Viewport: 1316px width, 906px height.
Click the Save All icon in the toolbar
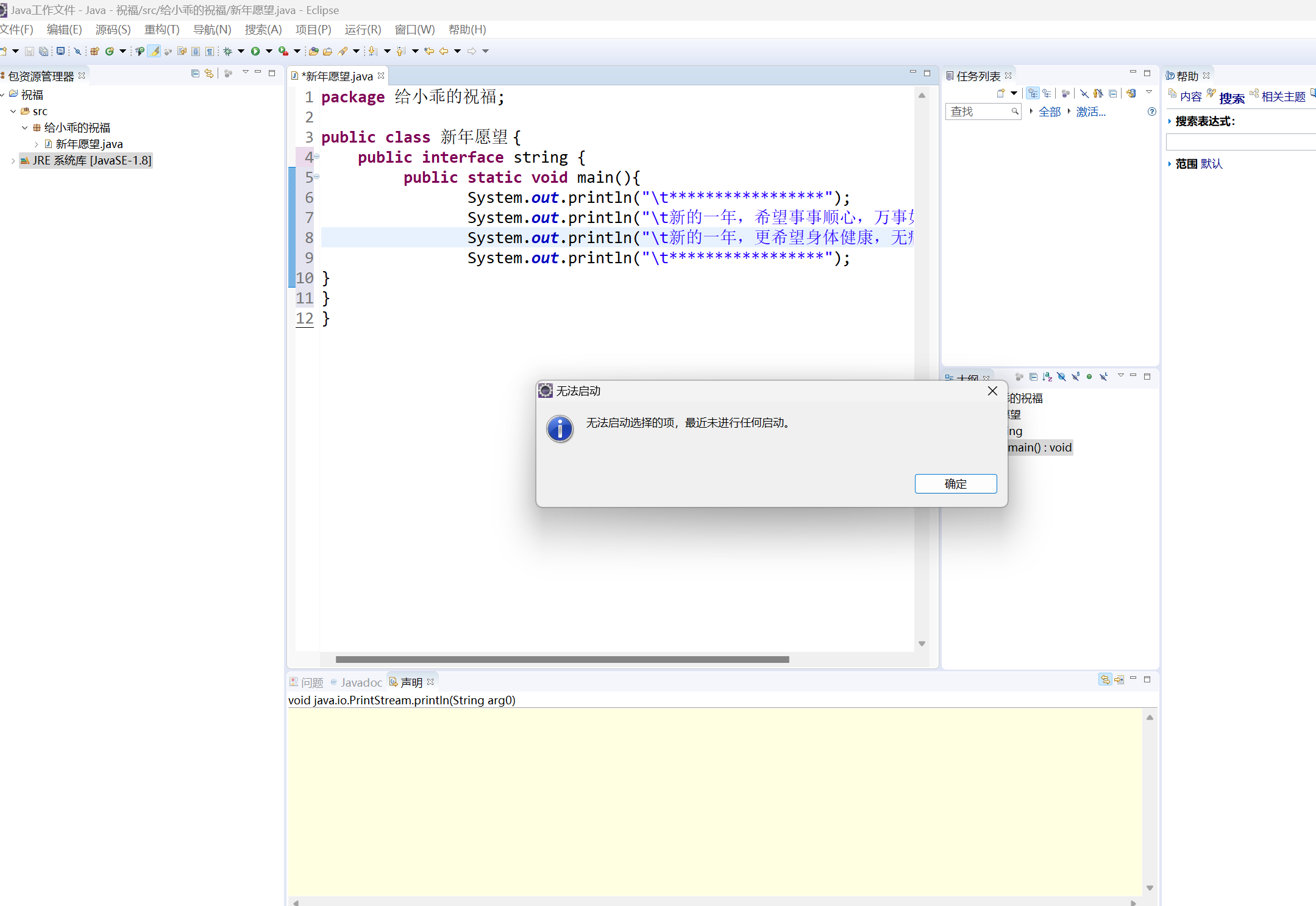click(x=44, y=51)
